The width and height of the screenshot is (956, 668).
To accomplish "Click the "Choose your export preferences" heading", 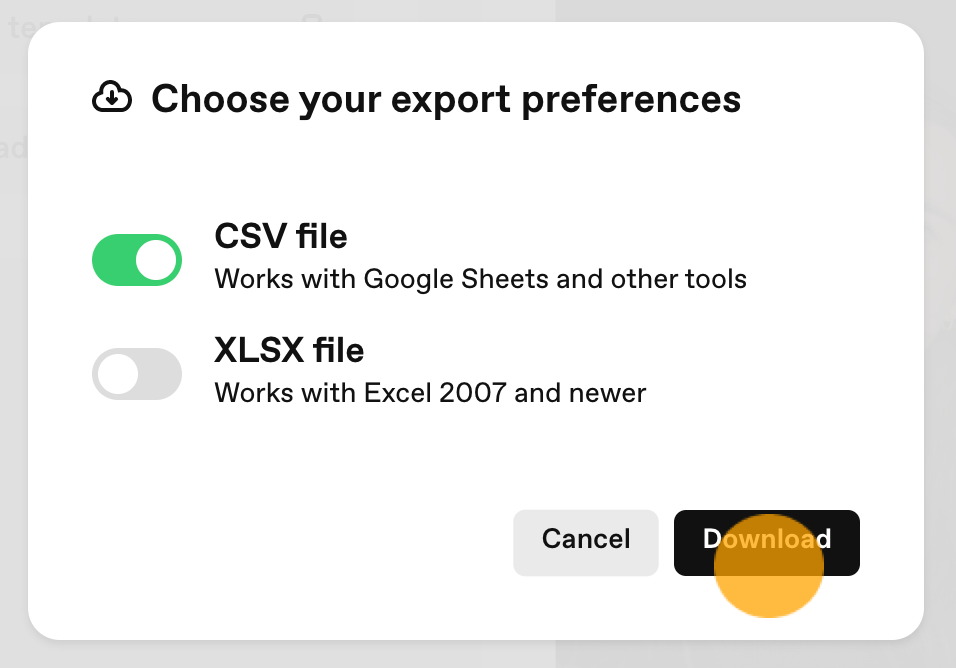I will click(446, 99).
